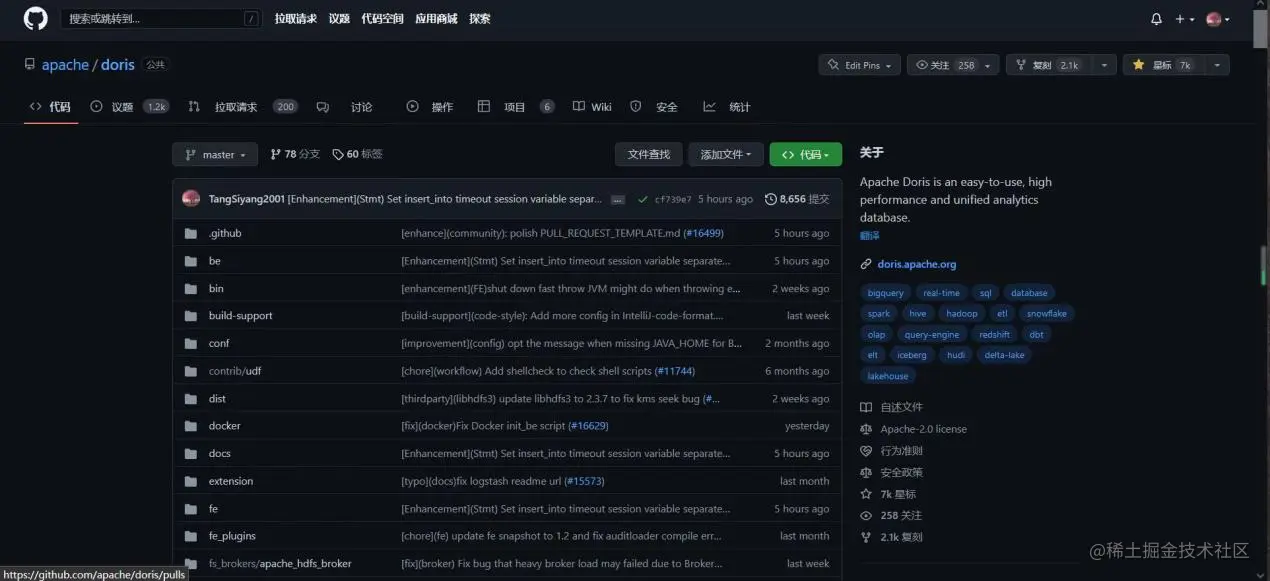Viewport: 1270px width, 581px height.
Task: Expand the commit message ellipsis button
Action: pos(618,199)
